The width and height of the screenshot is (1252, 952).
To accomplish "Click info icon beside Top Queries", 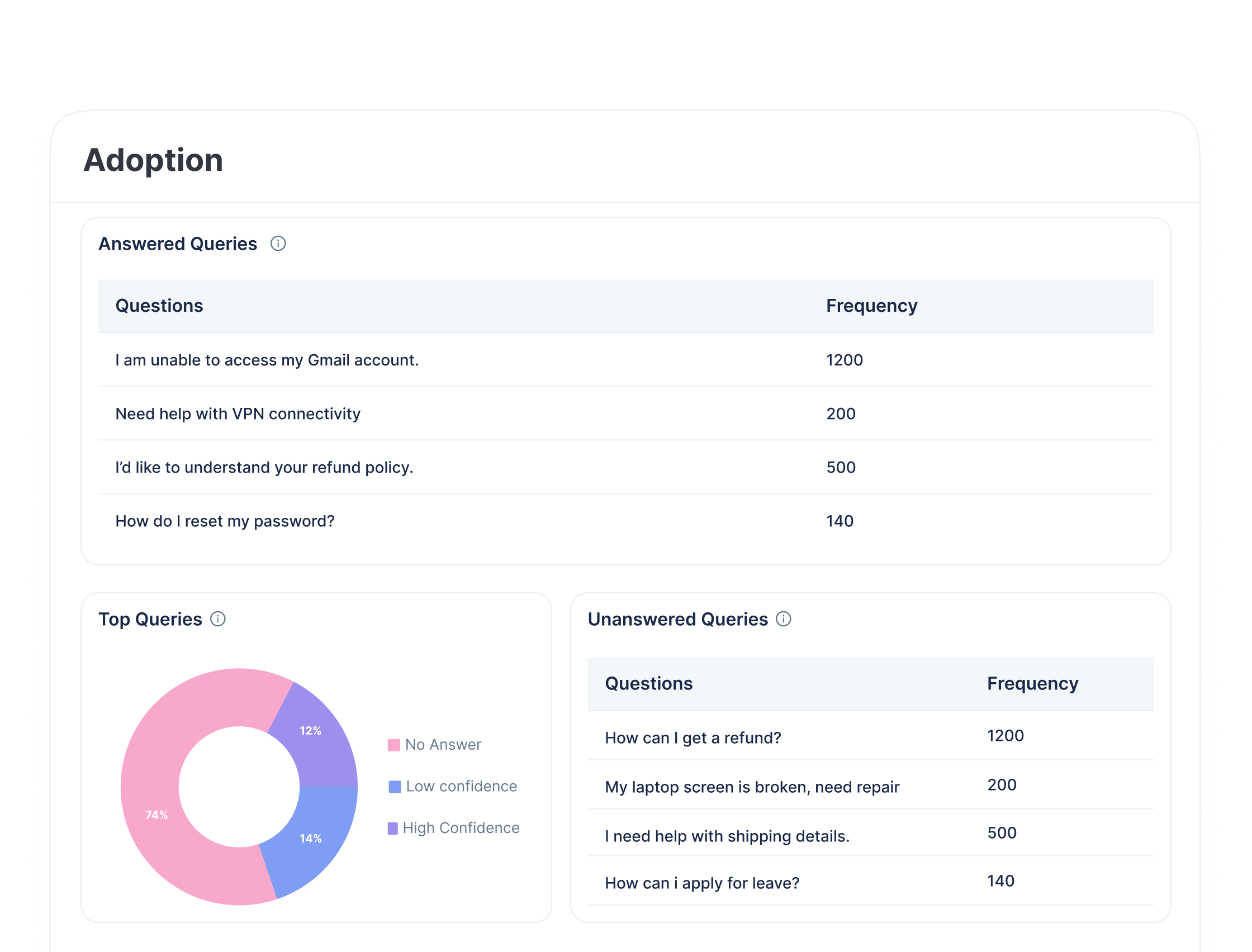I will [x=217, y=619].
